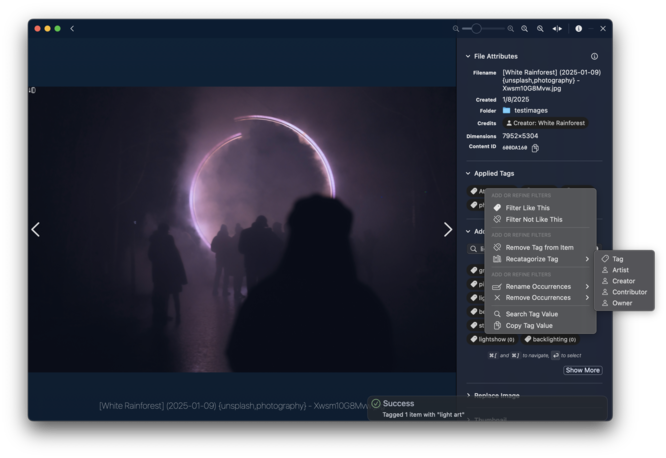Screen dimensions: 666x458
Task: Open Recatagorize Tag submenu
Action: point(540,259)
